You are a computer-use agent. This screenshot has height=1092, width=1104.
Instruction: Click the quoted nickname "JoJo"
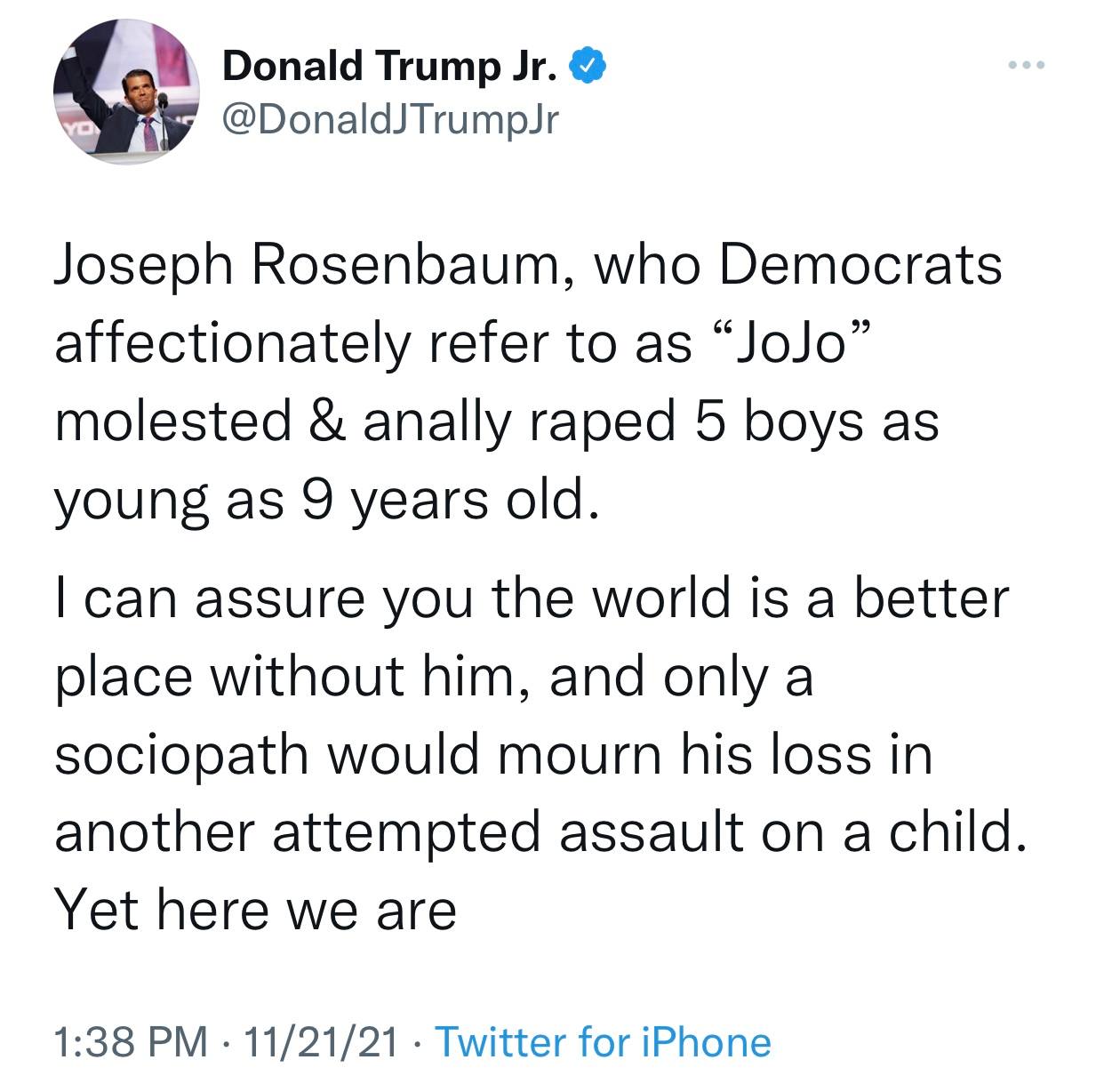coord(785,342)
